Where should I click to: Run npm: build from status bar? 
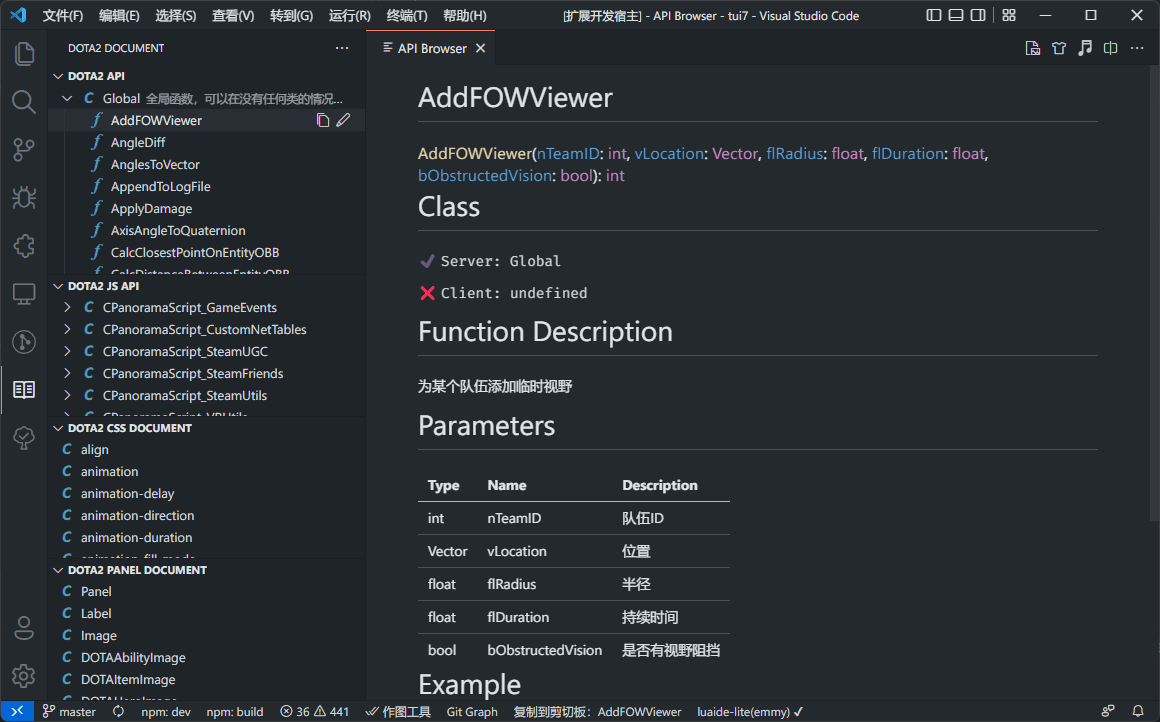[x=235, y=712]
